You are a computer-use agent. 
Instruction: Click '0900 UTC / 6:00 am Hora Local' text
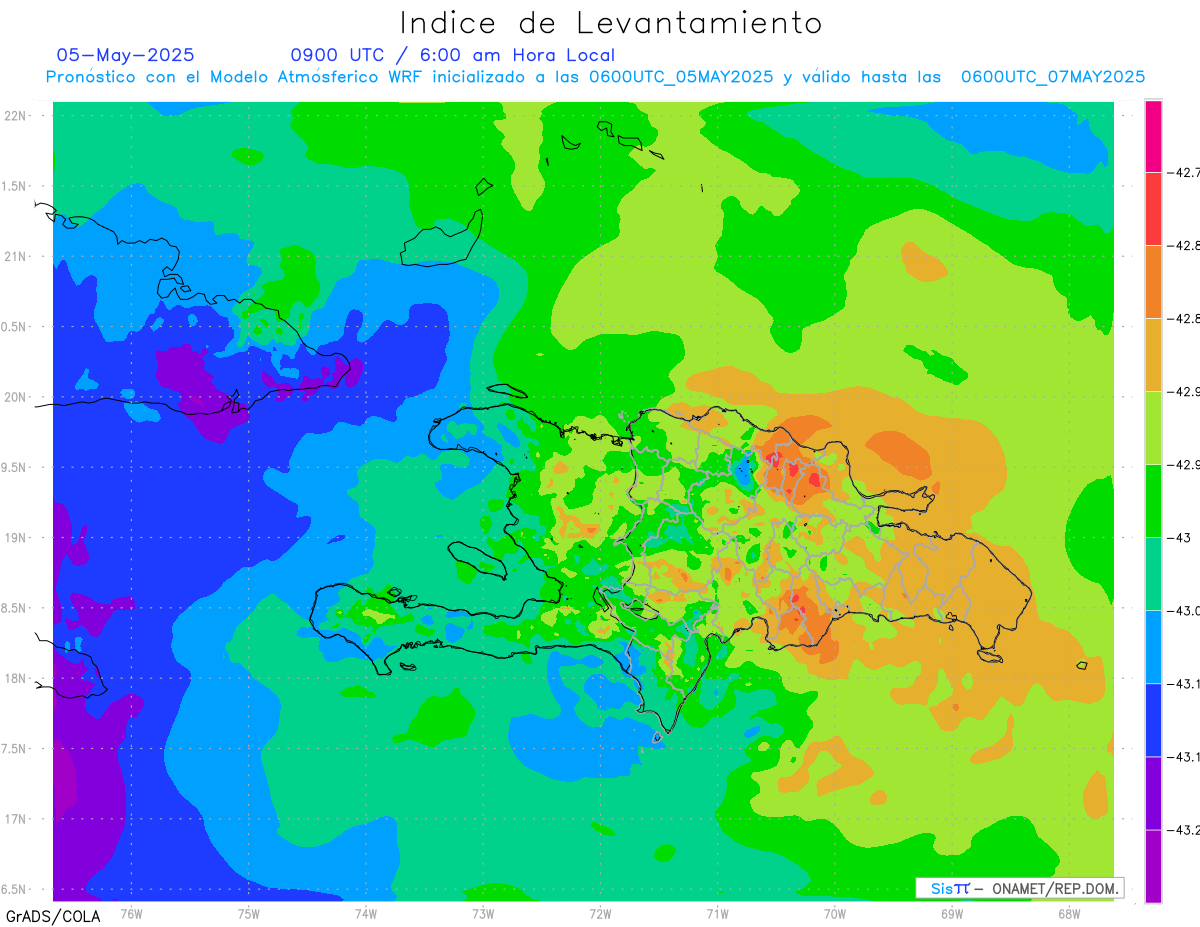point(453,55)
